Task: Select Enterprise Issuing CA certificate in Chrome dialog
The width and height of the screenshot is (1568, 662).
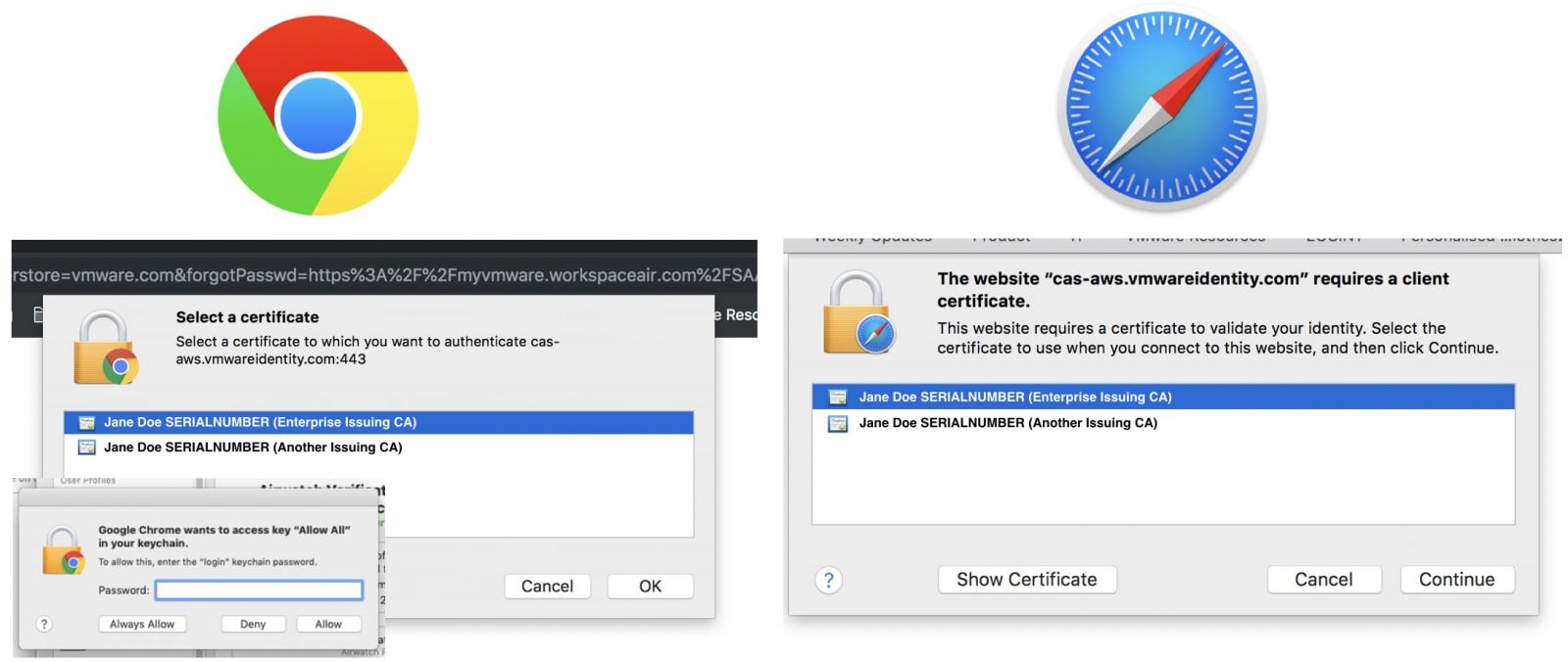Action: pyautogui.click(x=378, y=422)
